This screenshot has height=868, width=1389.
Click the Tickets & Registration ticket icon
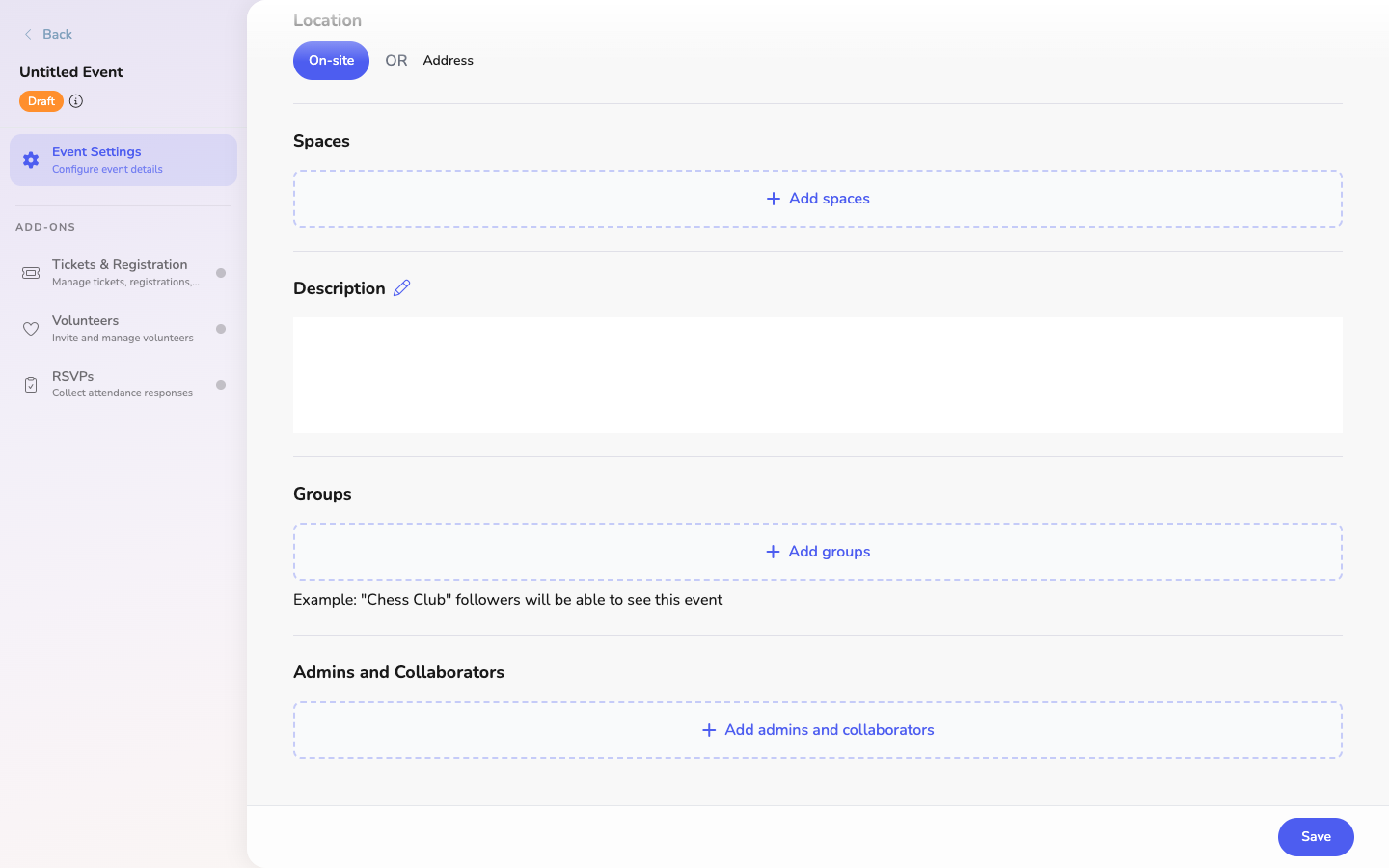[x=31, y=273]
